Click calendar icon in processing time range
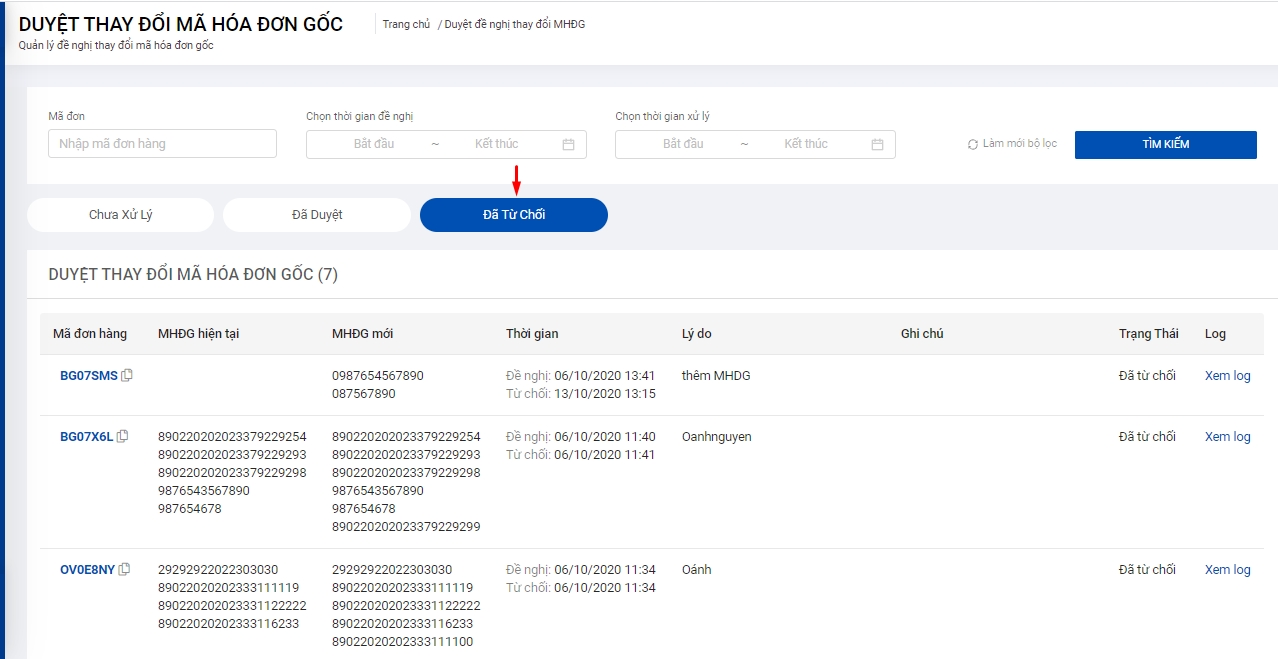The image size is (1278, 659). [x=877, y=144]
